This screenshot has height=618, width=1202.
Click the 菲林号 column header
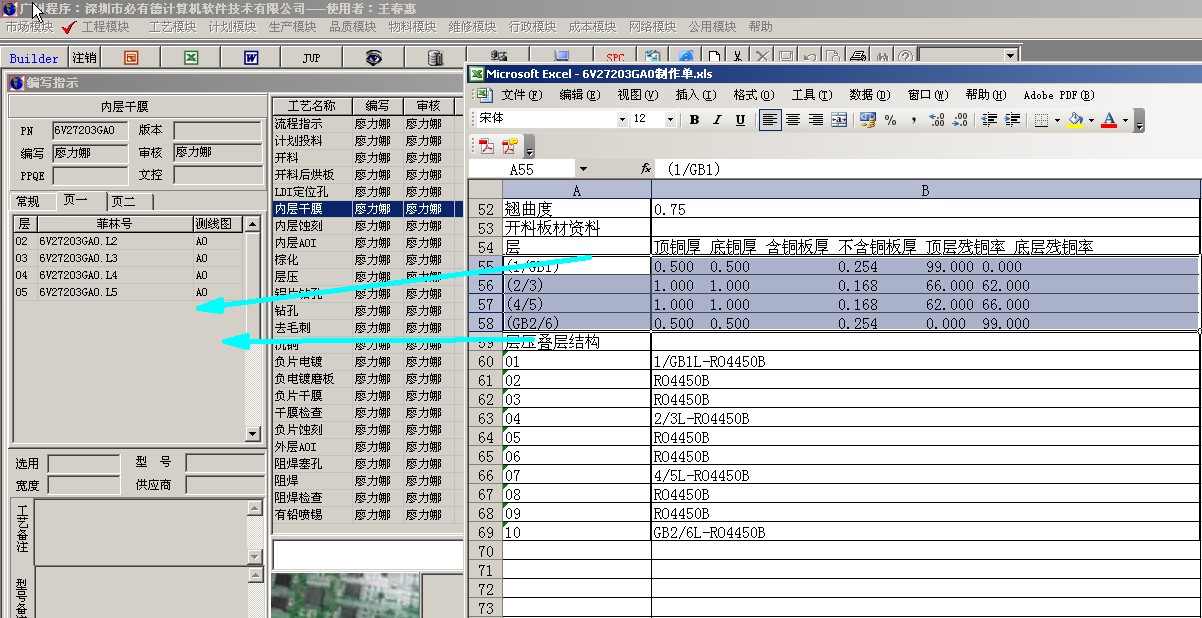click(x=114, y=224)
